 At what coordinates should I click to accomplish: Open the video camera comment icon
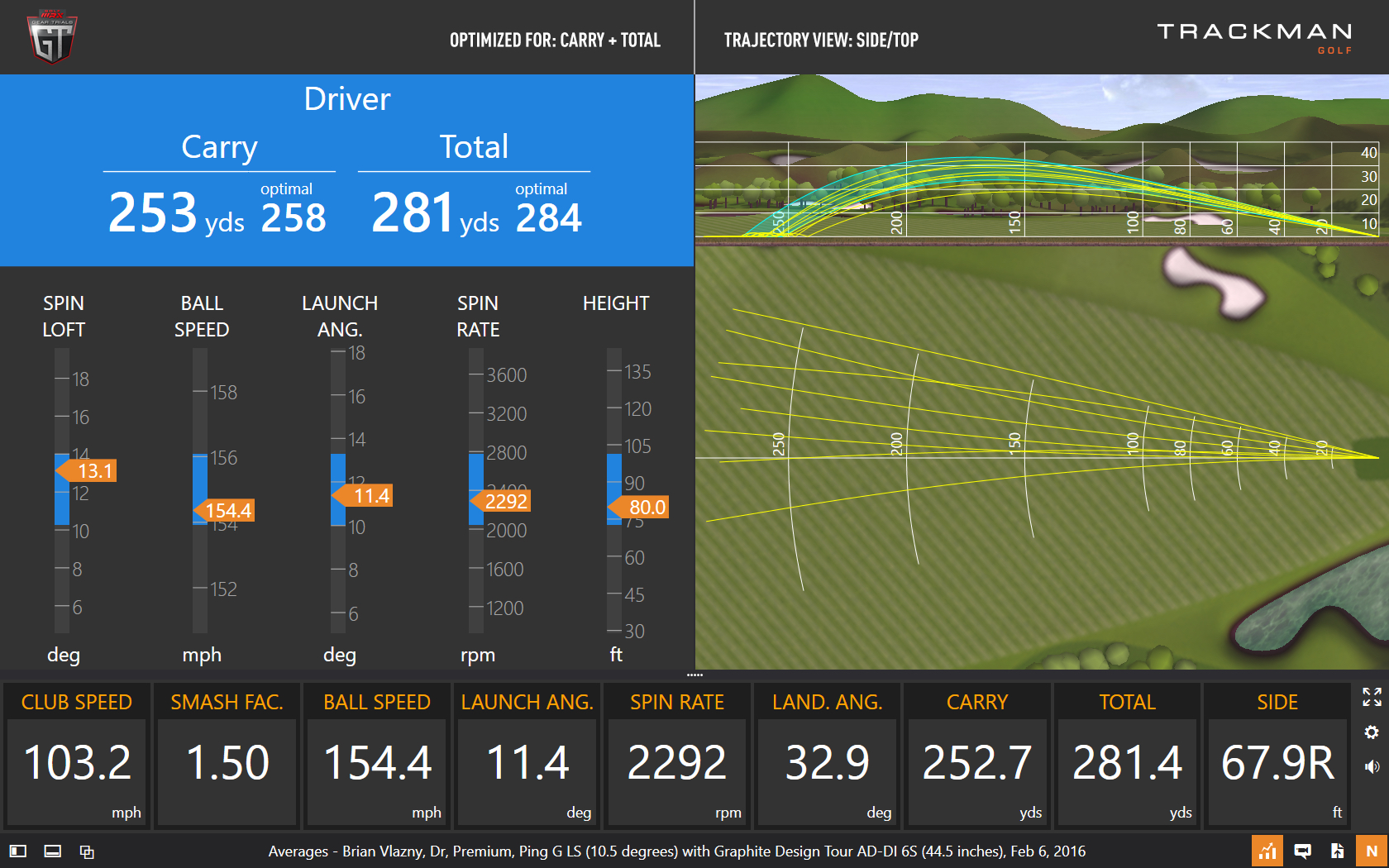(1302, 851)
